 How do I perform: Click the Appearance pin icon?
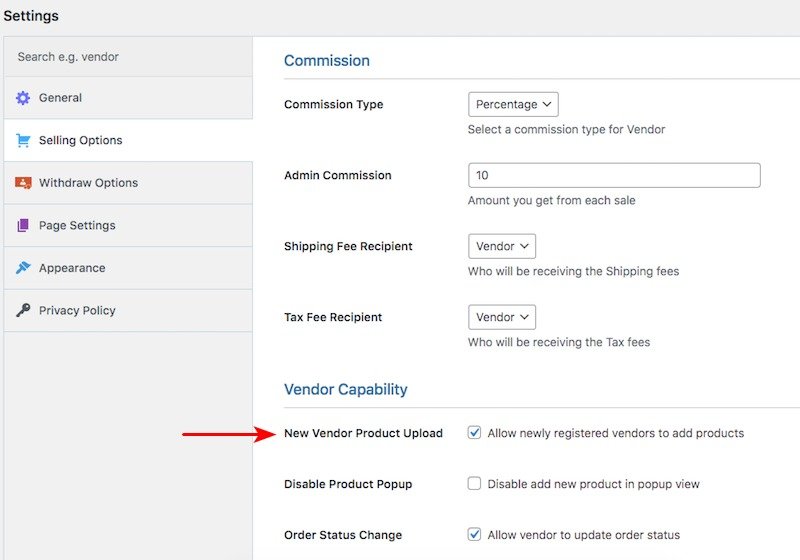pos(23,268)
